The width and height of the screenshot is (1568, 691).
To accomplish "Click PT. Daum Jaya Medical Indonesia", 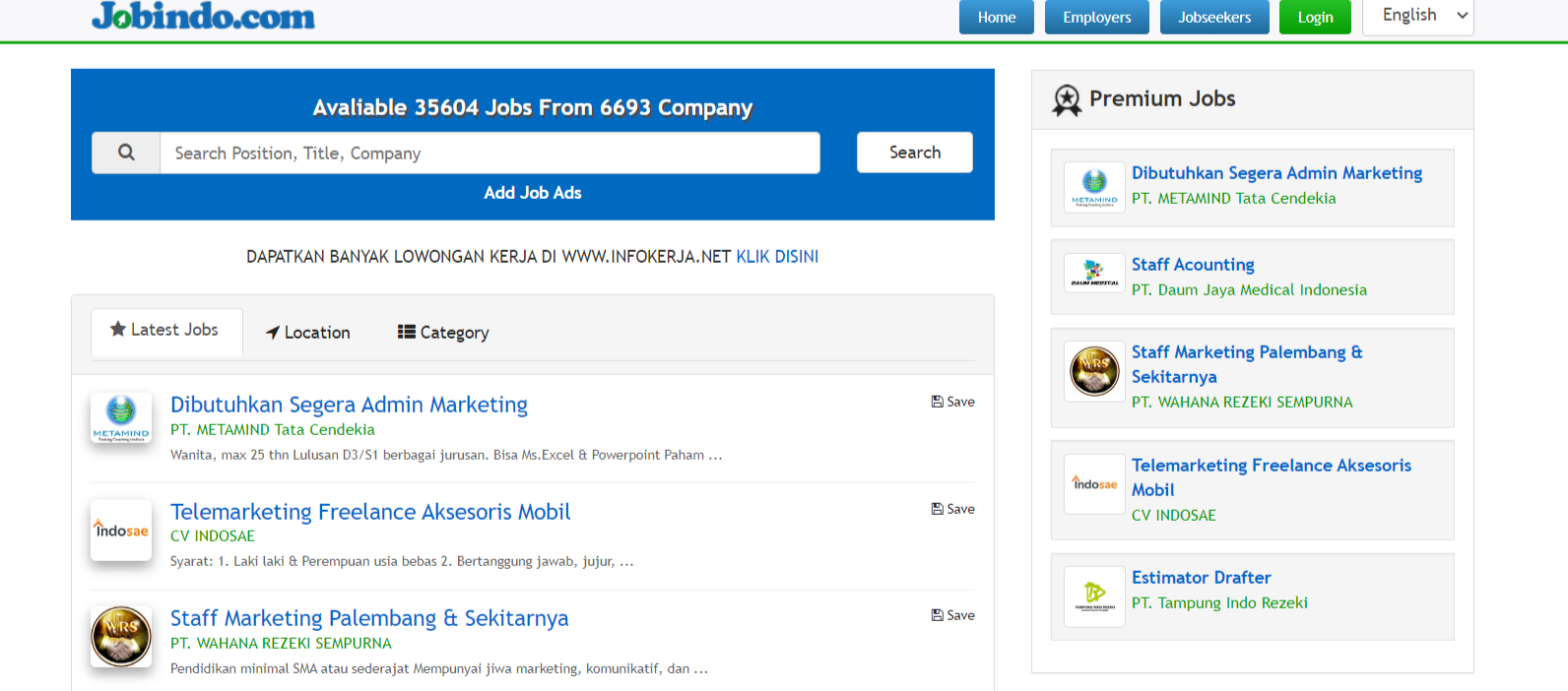I will 1249,290.
